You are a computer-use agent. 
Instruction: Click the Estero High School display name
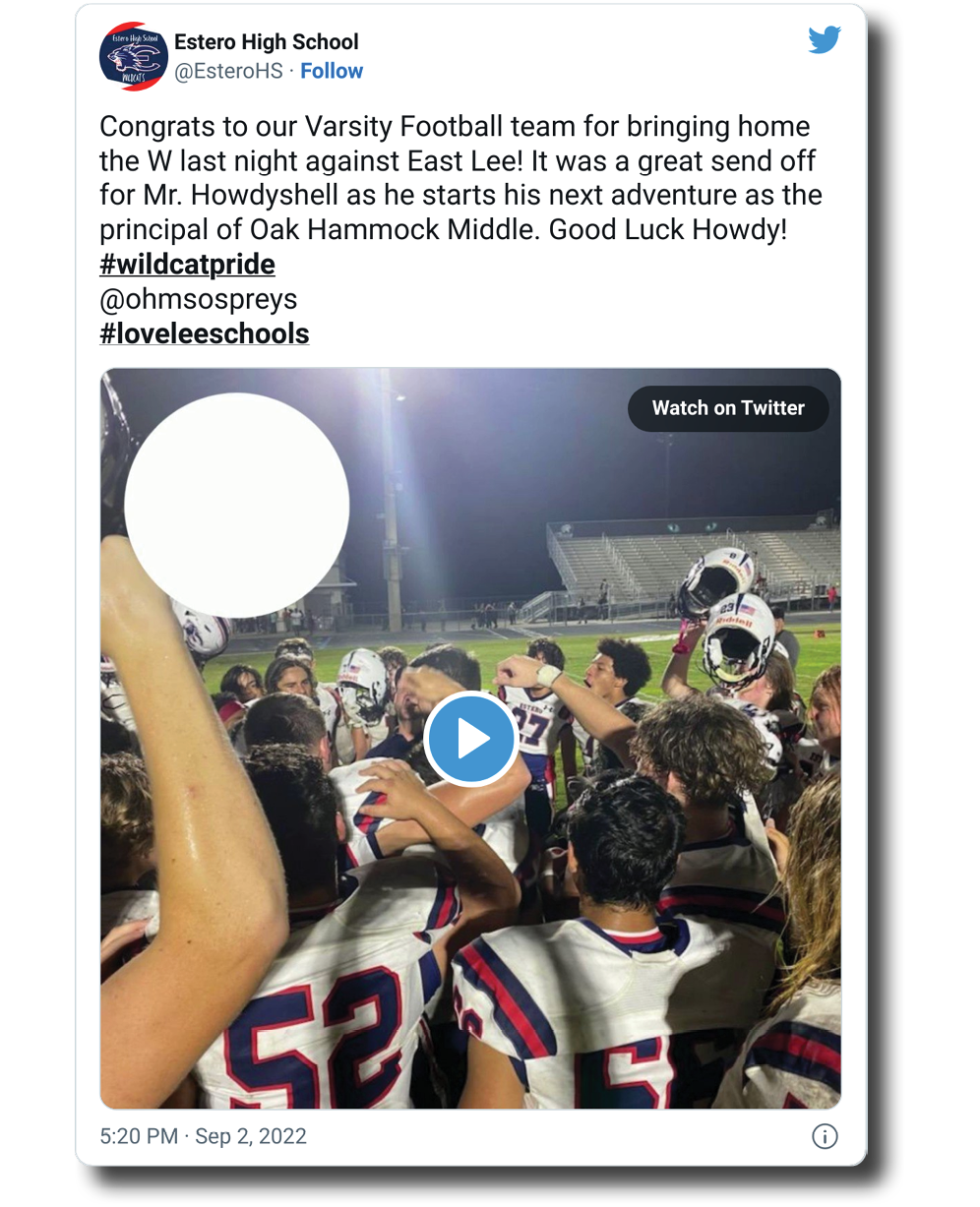[x=267, y=42]
